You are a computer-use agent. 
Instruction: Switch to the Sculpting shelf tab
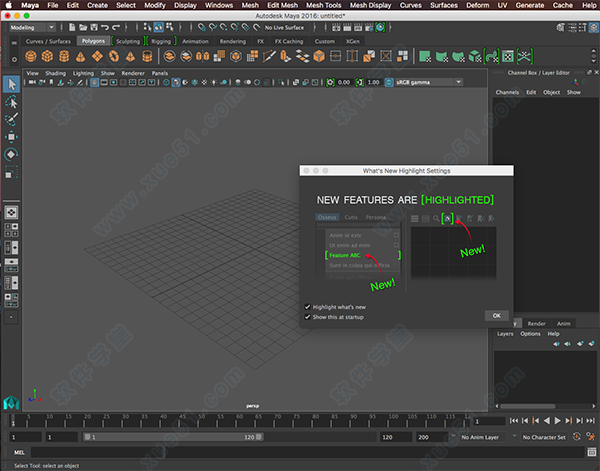click(x=128, y=41)
